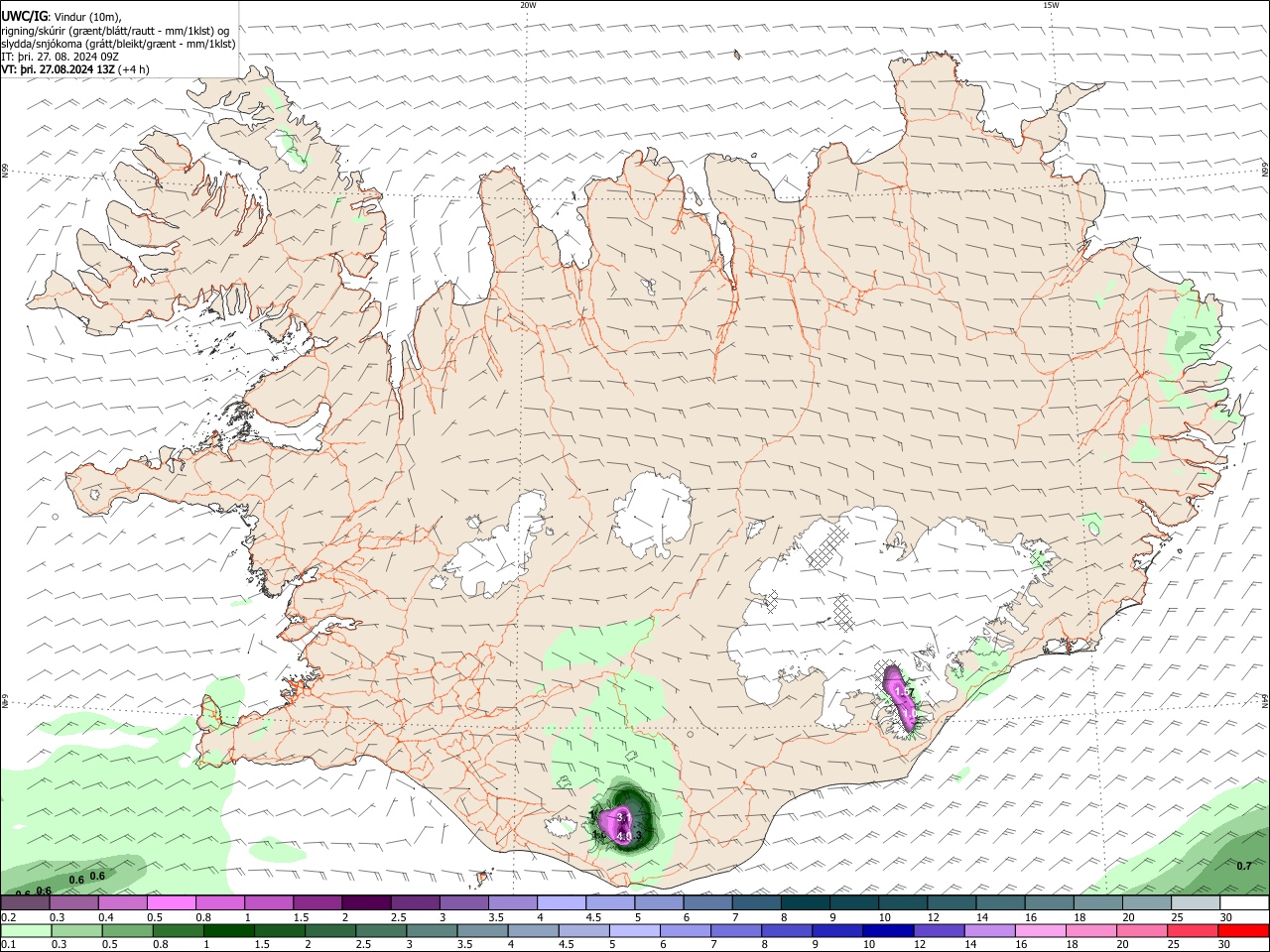
Task: Pick the bright magenta-pink swatch in the snow scale
Action: pyautogui.click(x=172, y=903)
